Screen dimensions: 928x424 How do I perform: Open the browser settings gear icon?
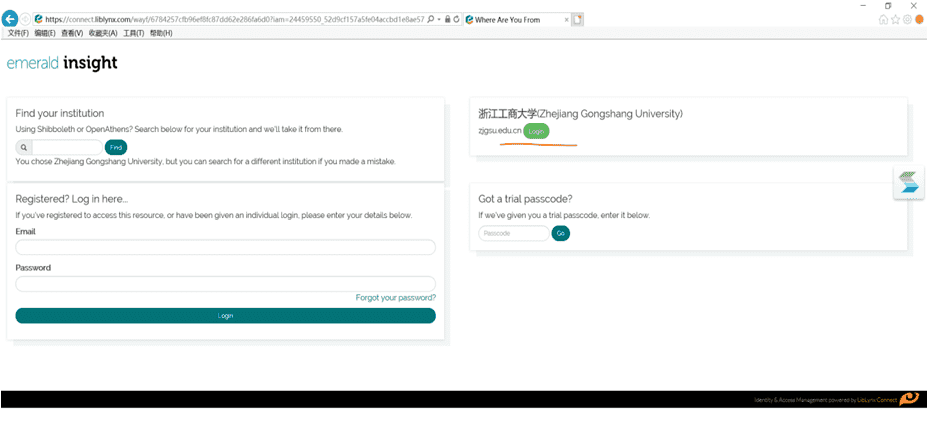click(x=907, y=19)
